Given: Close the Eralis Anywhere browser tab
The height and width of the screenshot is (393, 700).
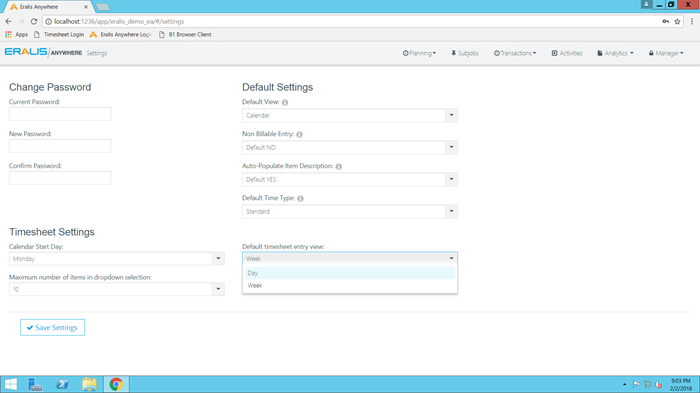Looking at the screenshot, I should (86, 7).
